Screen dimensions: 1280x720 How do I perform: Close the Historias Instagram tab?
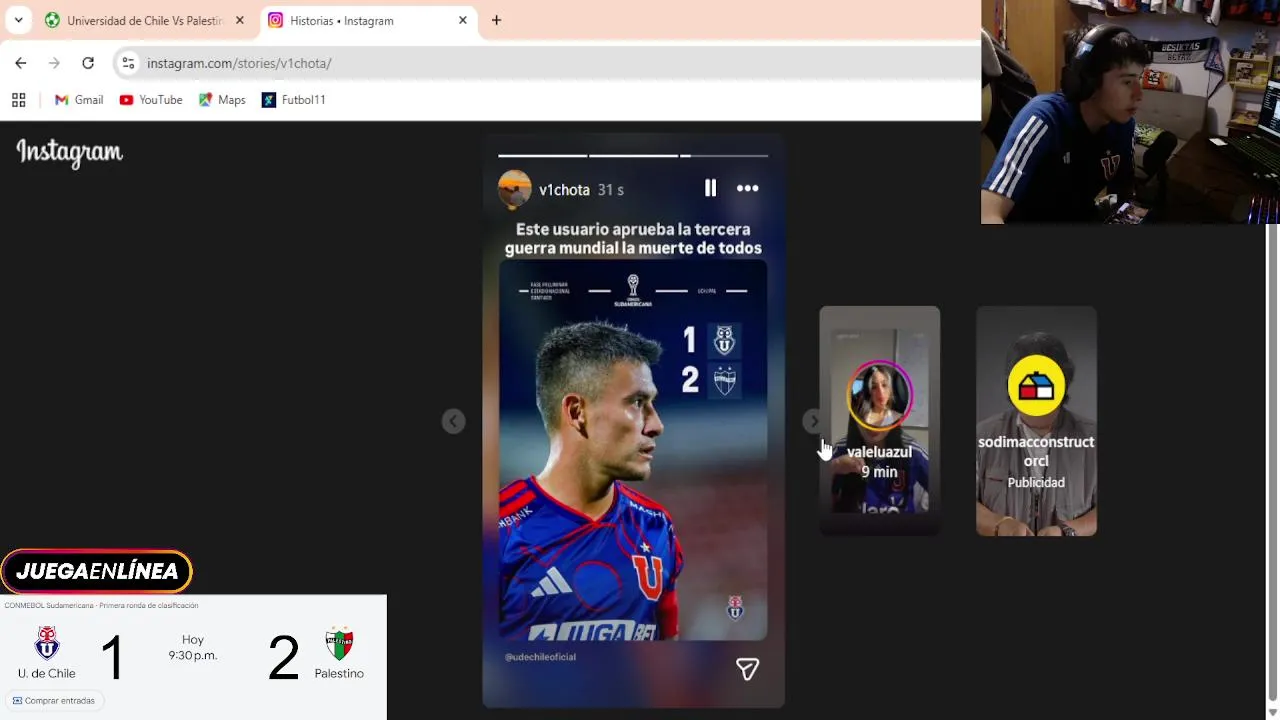[x=462, y=20]
